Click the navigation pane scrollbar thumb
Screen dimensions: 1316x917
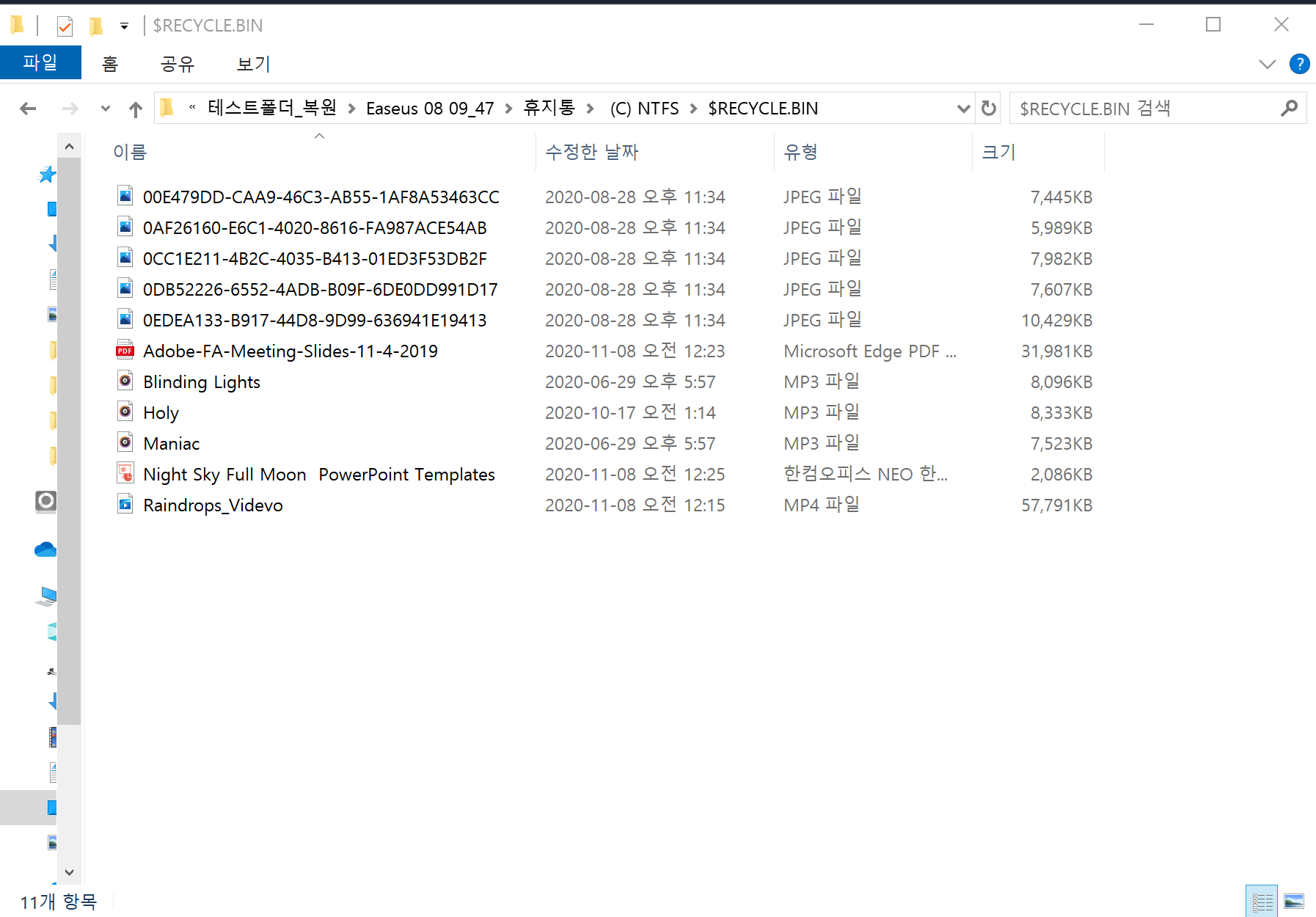click(69, 441)
